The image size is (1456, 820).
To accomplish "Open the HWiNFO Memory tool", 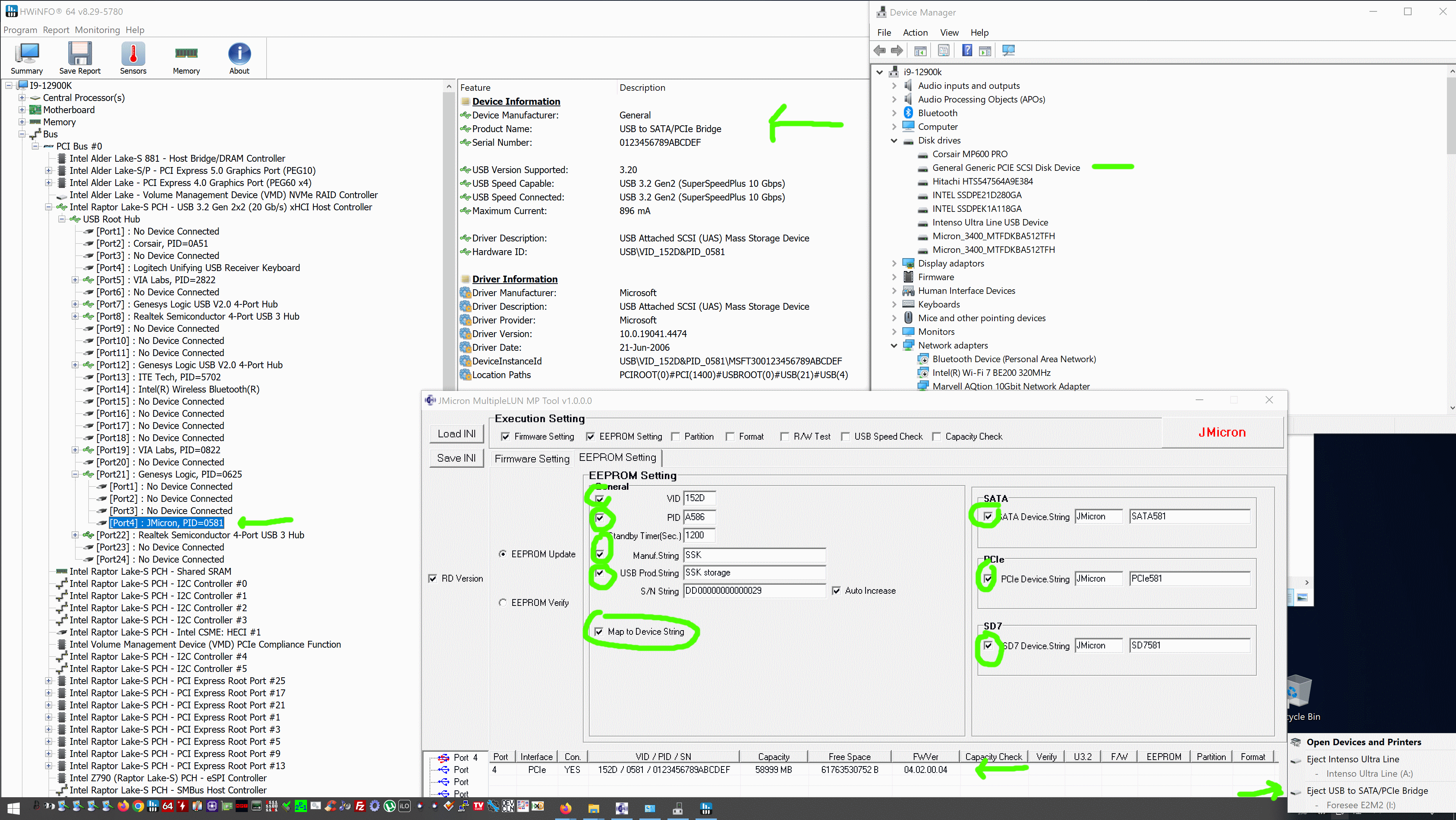I will (x=187, y=58).
